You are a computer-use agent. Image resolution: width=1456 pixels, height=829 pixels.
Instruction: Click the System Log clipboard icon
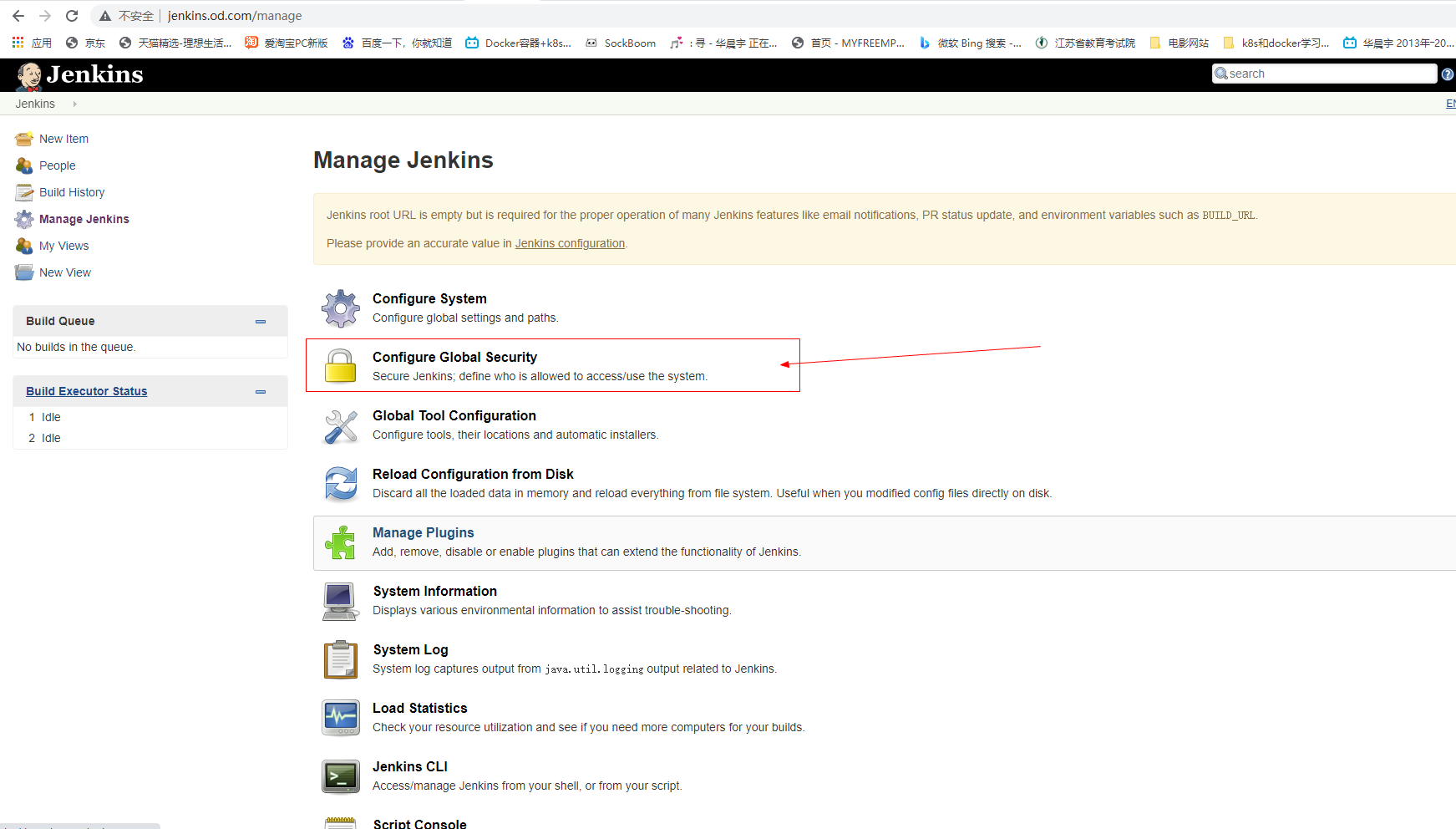coord(341,659)
